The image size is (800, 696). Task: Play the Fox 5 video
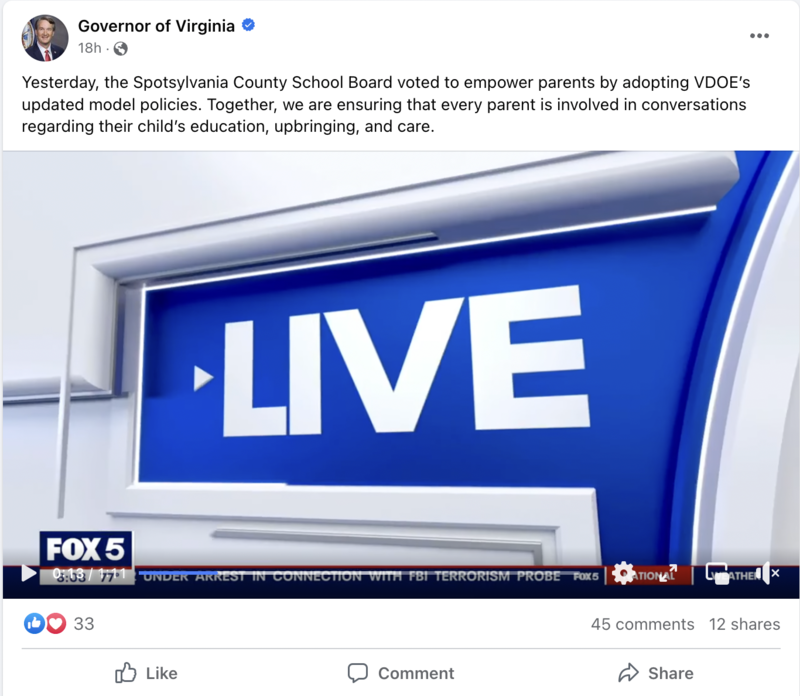(29, 574)
